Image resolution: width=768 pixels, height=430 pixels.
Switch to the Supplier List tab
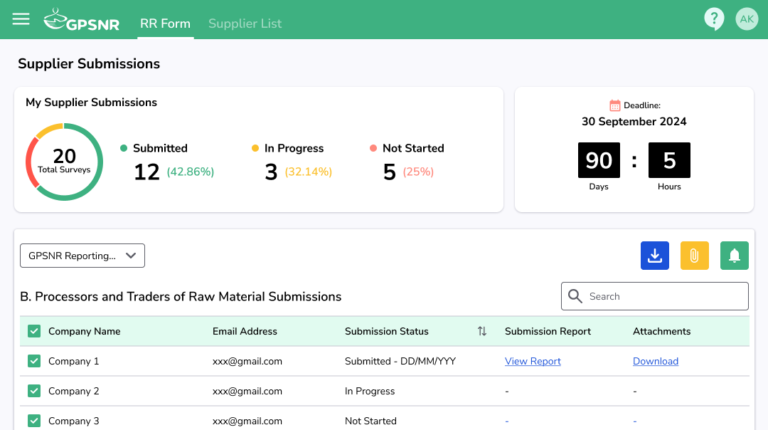pos(245,23)
